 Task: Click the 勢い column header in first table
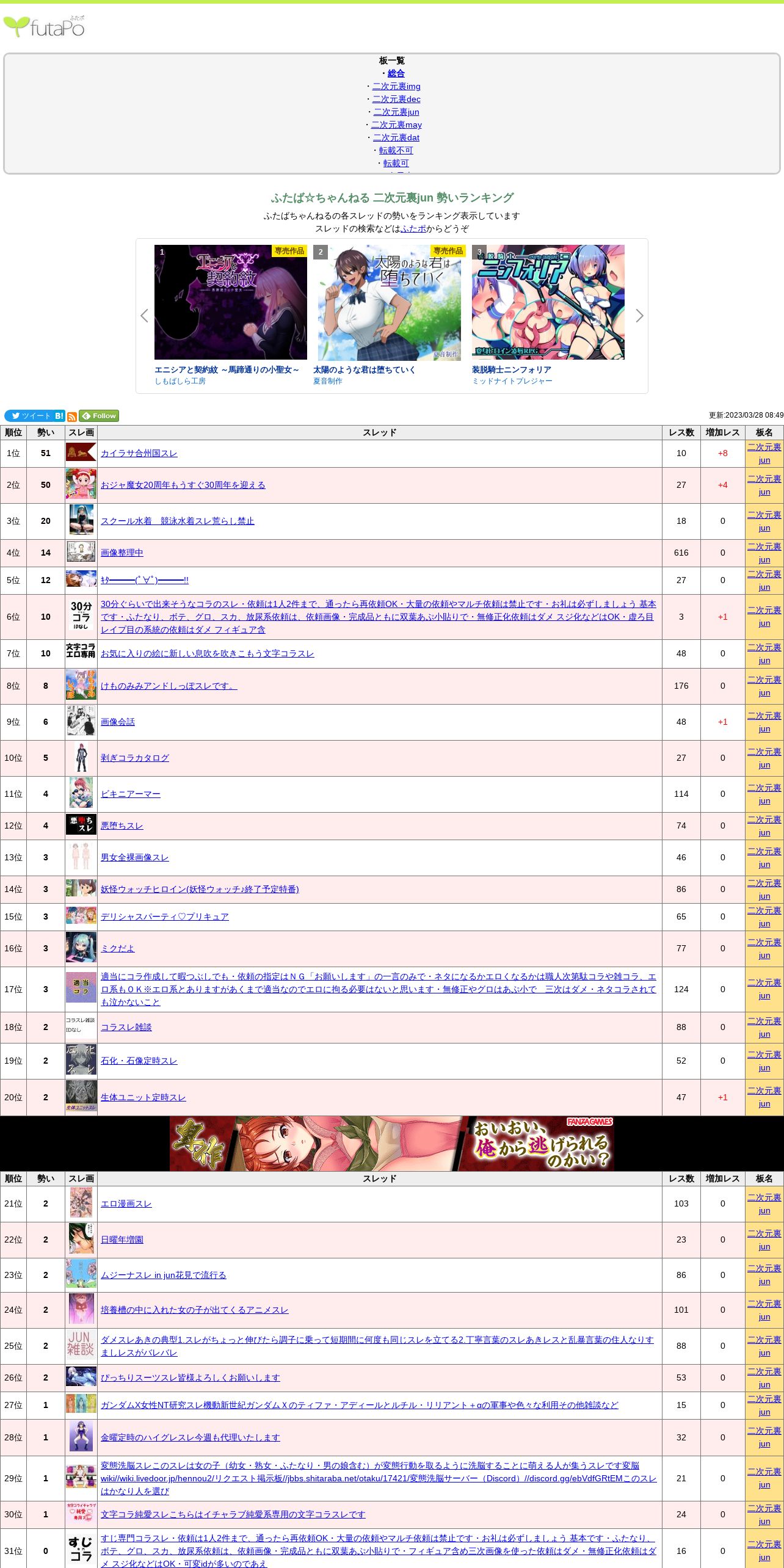[46, 432]
